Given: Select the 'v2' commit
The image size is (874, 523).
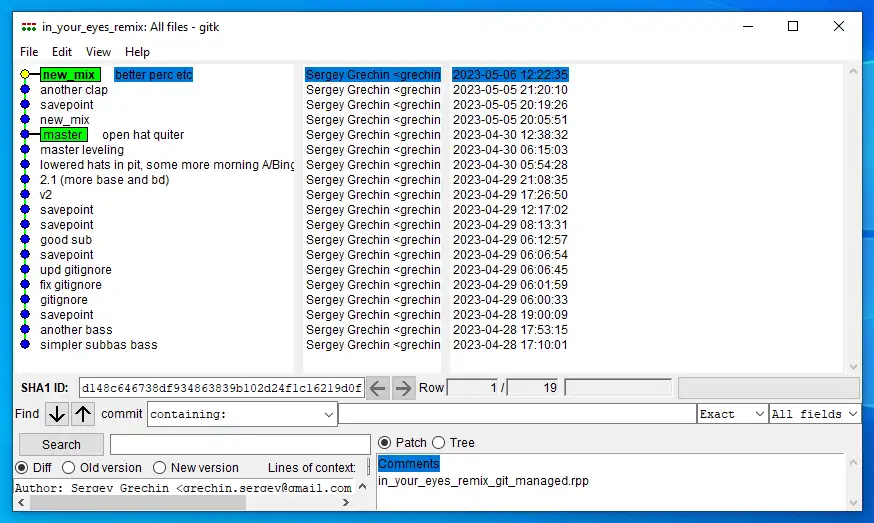Looking at the screenshot, I should coord(46,195).
